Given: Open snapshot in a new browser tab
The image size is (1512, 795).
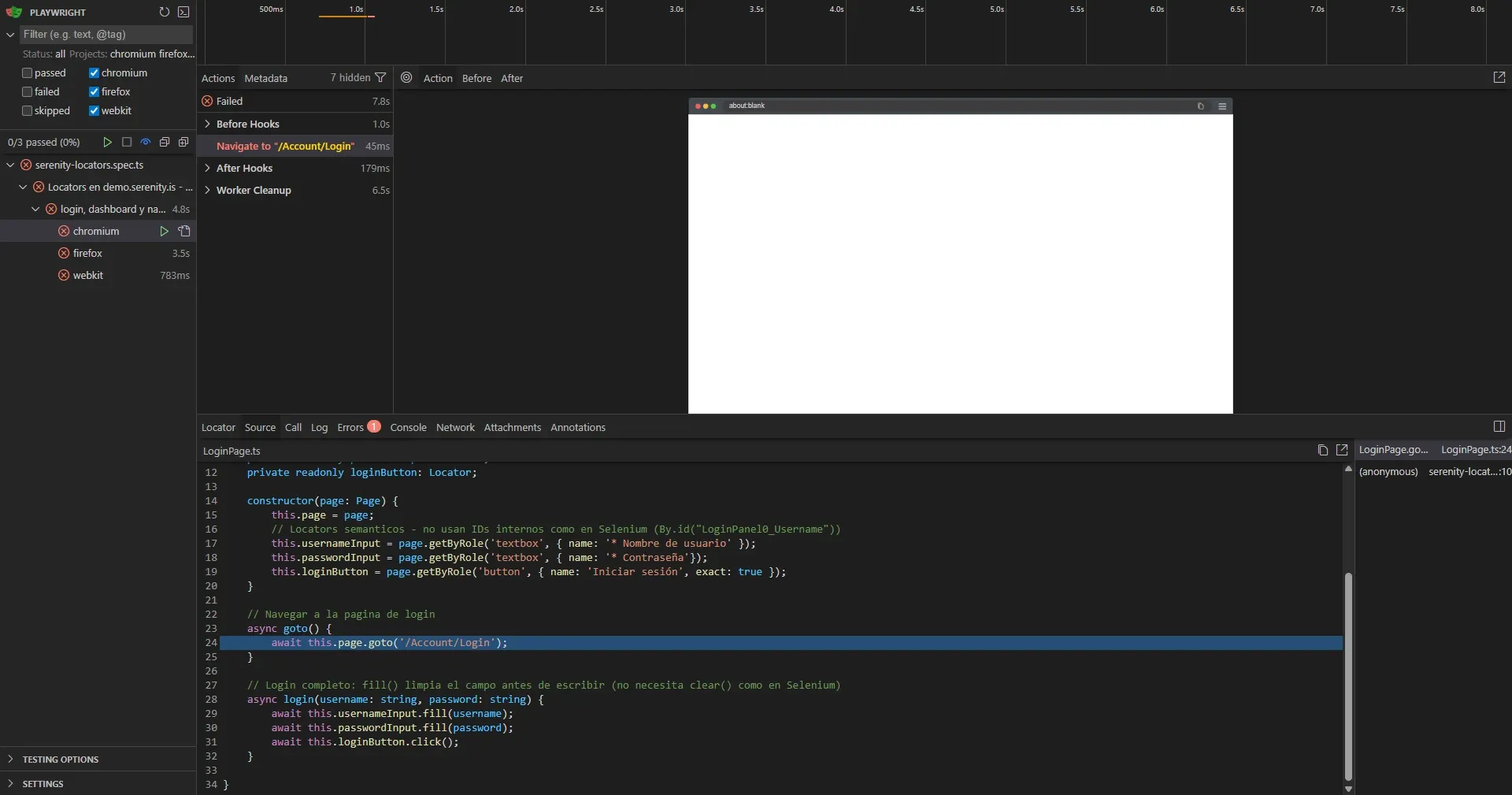Looking at the screenshot, I should [1499, 76].
